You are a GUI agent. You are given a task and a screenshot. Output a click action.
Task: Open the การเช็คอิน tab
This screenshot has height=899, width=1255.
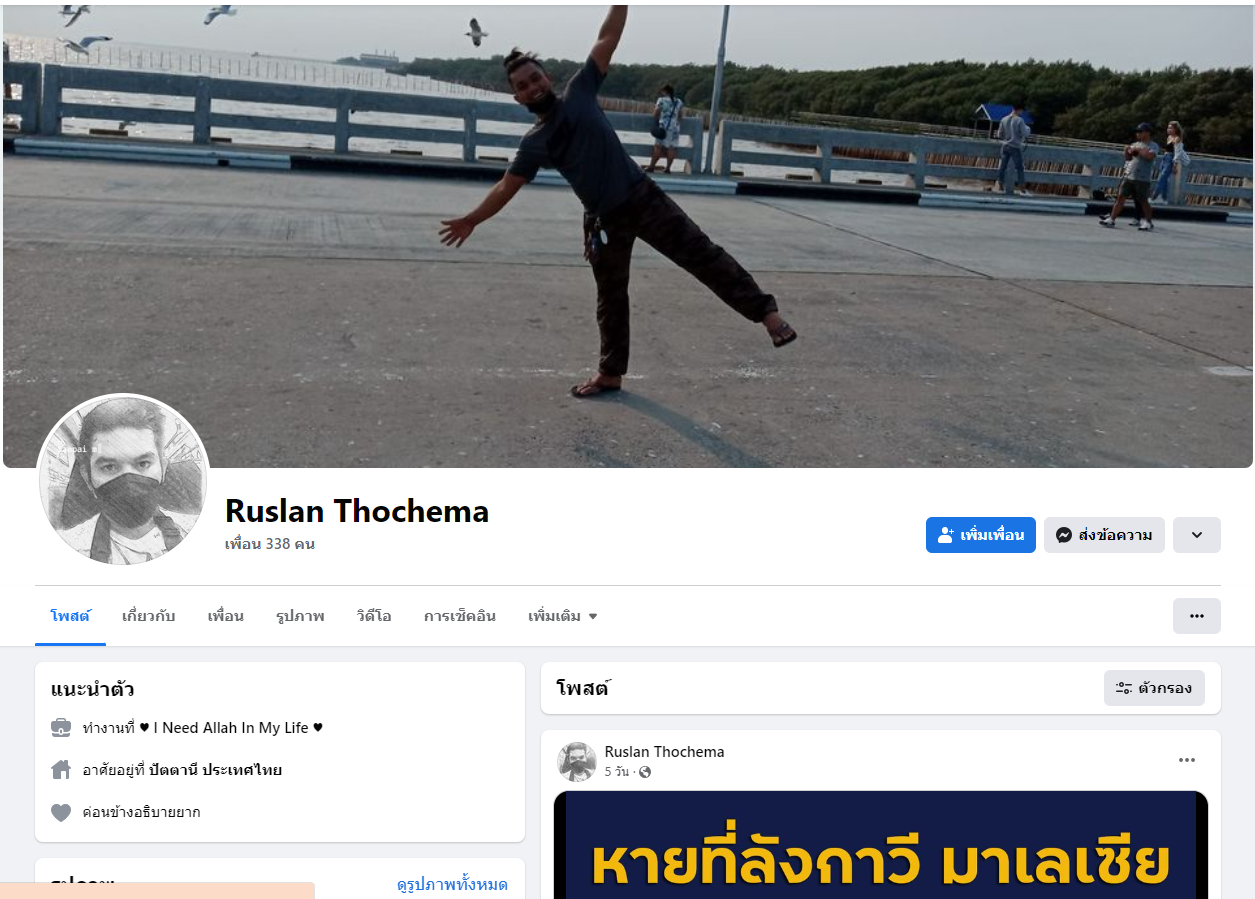tap(460, 616)
